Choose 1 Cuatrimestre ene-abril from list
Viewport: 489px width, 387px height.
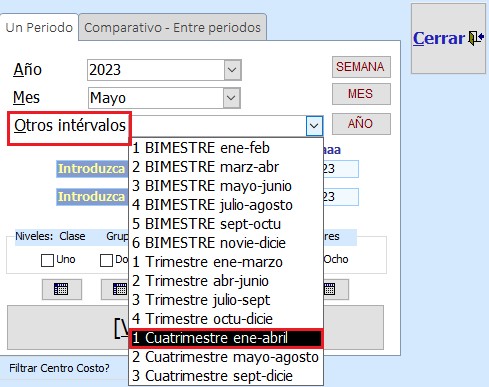[x=226, y=338]
